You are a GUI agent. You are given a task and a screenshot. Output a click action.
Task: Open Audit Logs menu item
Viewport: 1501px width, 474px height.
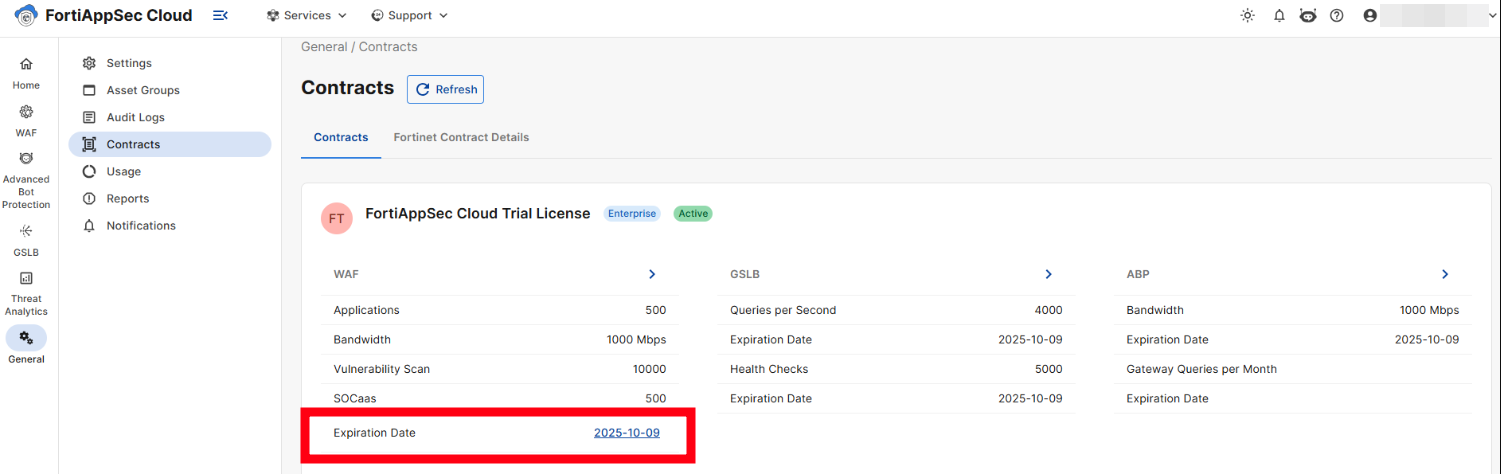(170, 117)
